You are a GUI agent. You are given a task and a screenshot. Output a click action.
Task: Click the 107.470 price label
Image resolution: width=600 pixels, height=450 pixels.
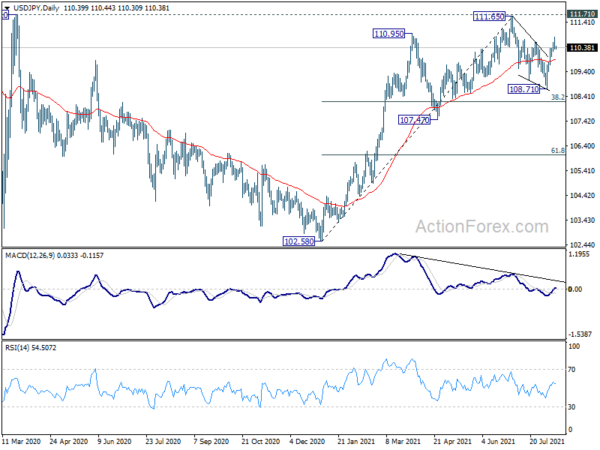[x=414, y=120]
